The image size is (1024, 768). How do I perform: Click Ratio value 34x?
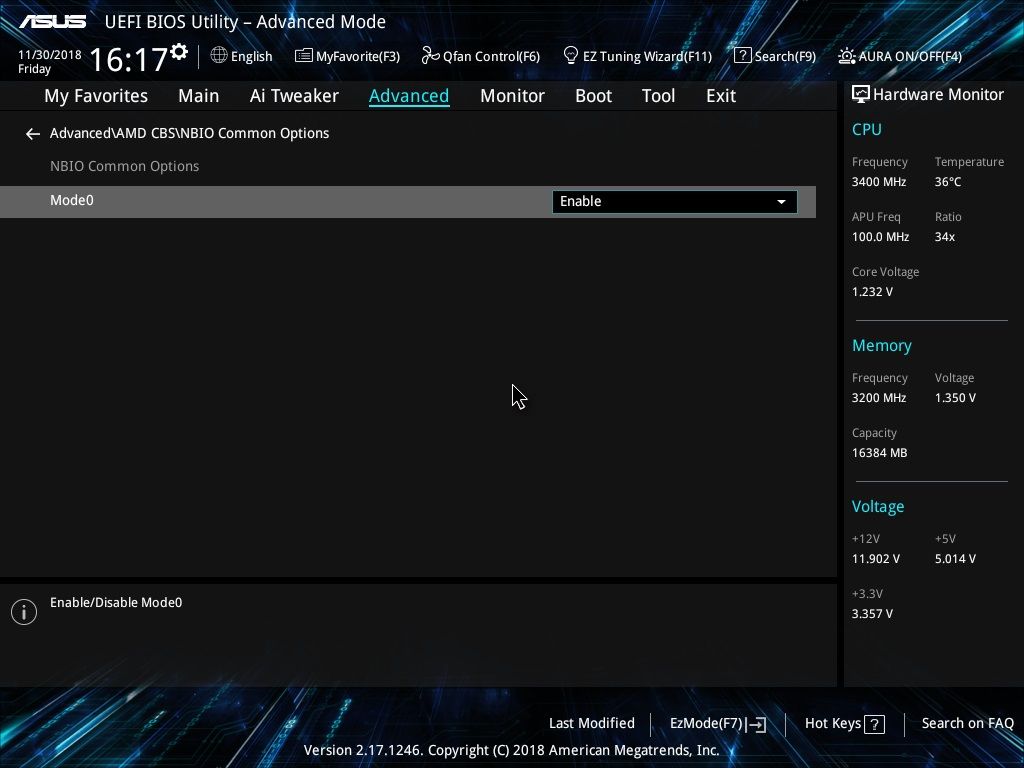(944, 237)
